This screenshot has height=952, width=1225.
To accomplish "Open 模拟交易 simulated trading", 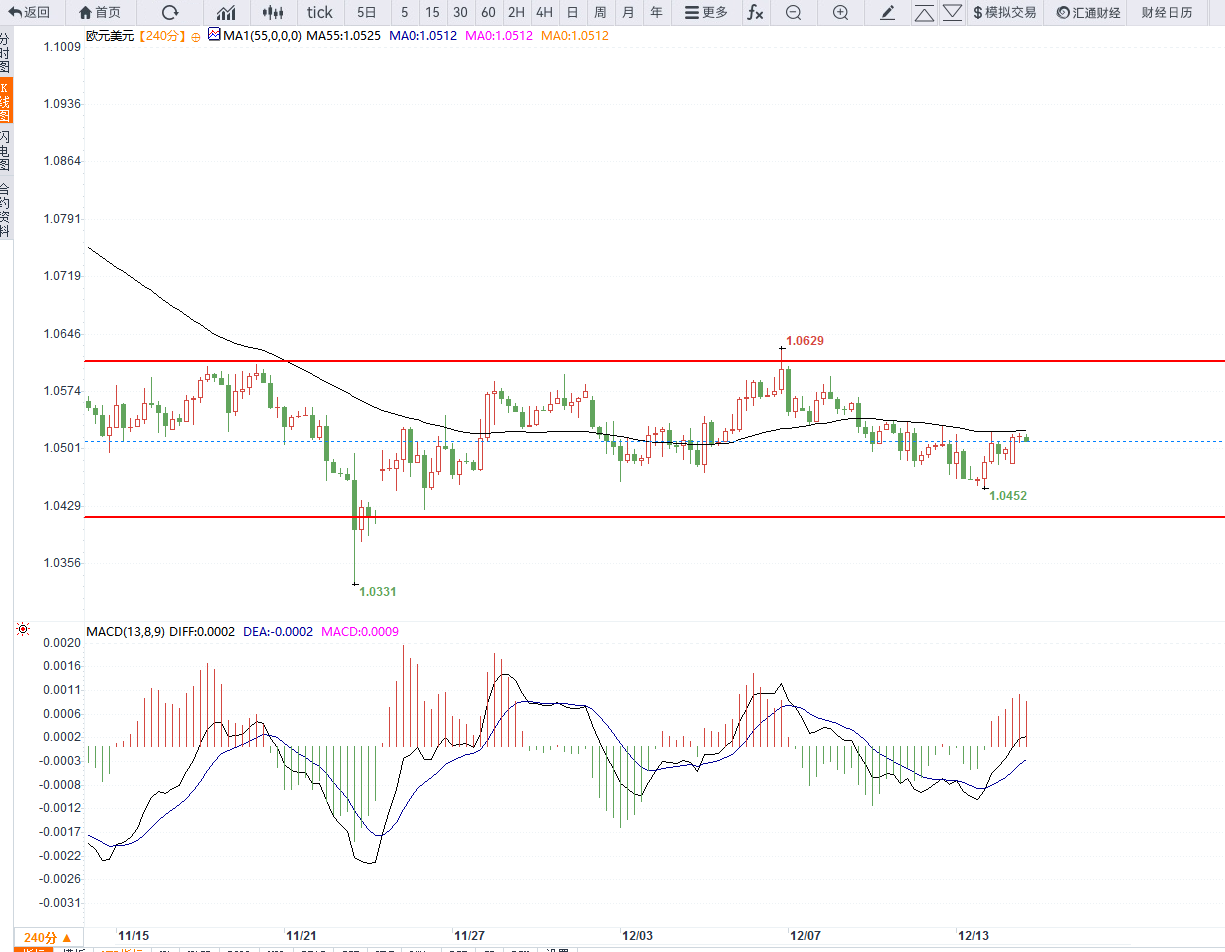I will 1004,13.
